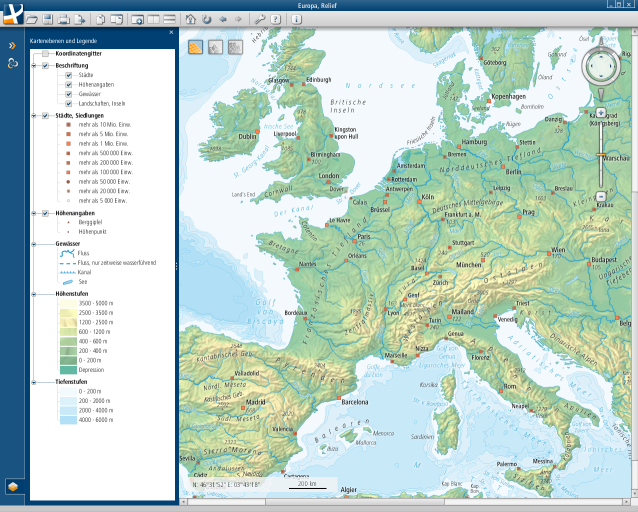Collapse the Höhenstufen legend group
The height and width of the screenshot is (512, 638).
point(35,293)
